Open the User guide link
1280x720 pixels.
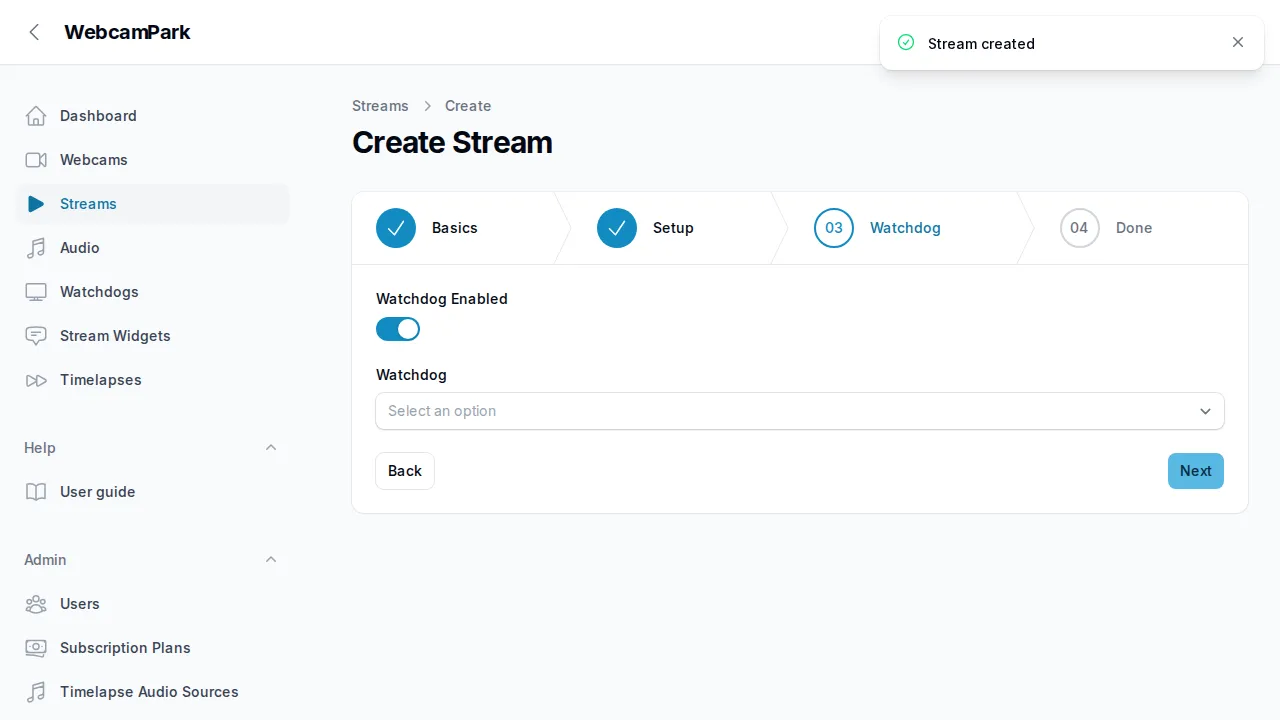point(153,492)
